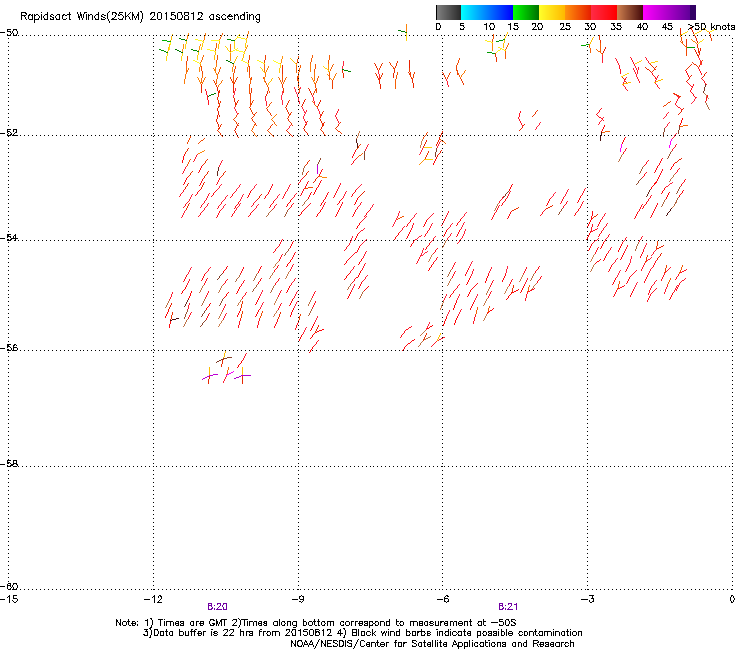Pick the magenta 40-45 knots legend segment

(656, 12)
